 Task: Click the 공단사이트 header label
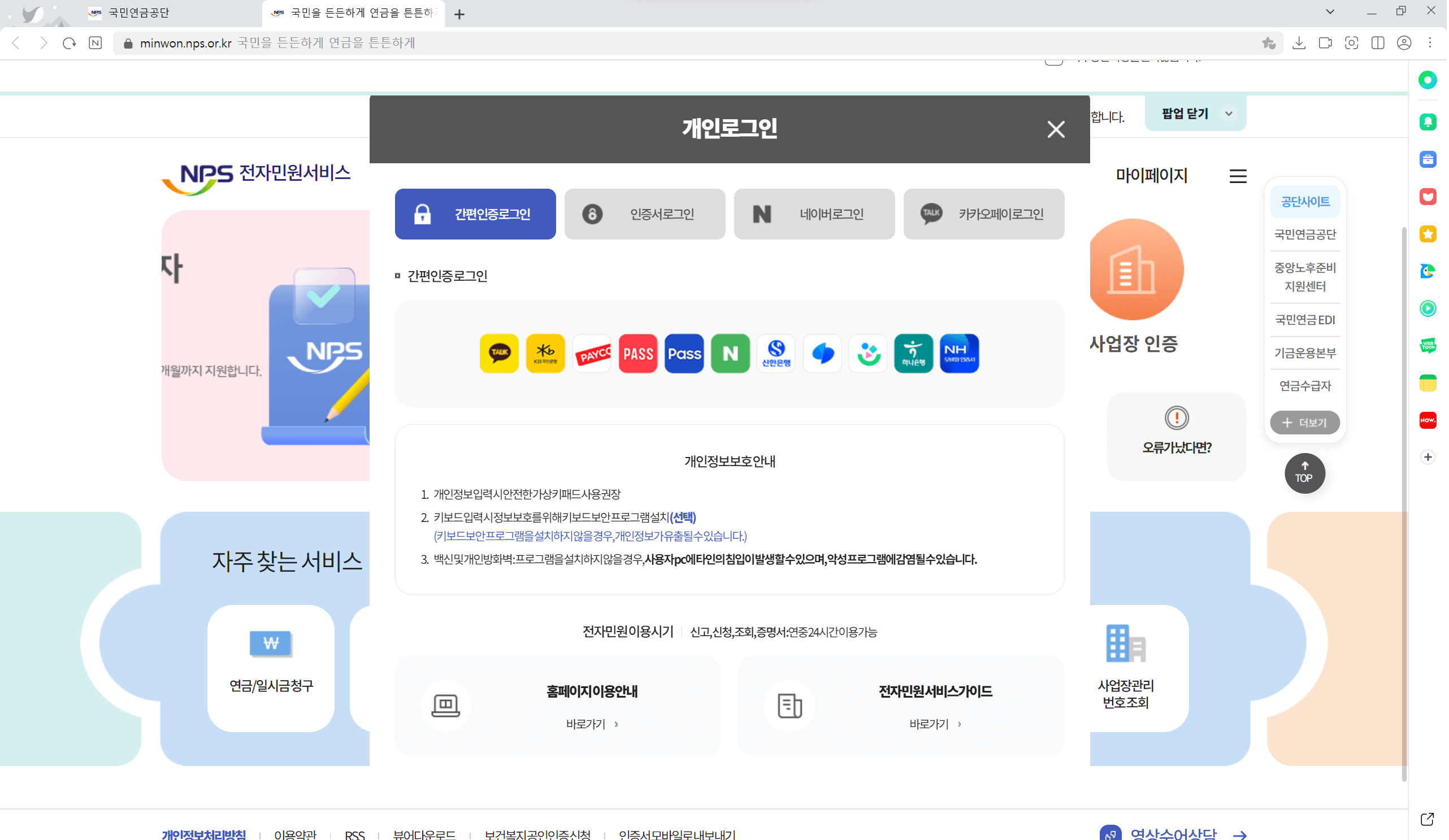pos(1305,201)
